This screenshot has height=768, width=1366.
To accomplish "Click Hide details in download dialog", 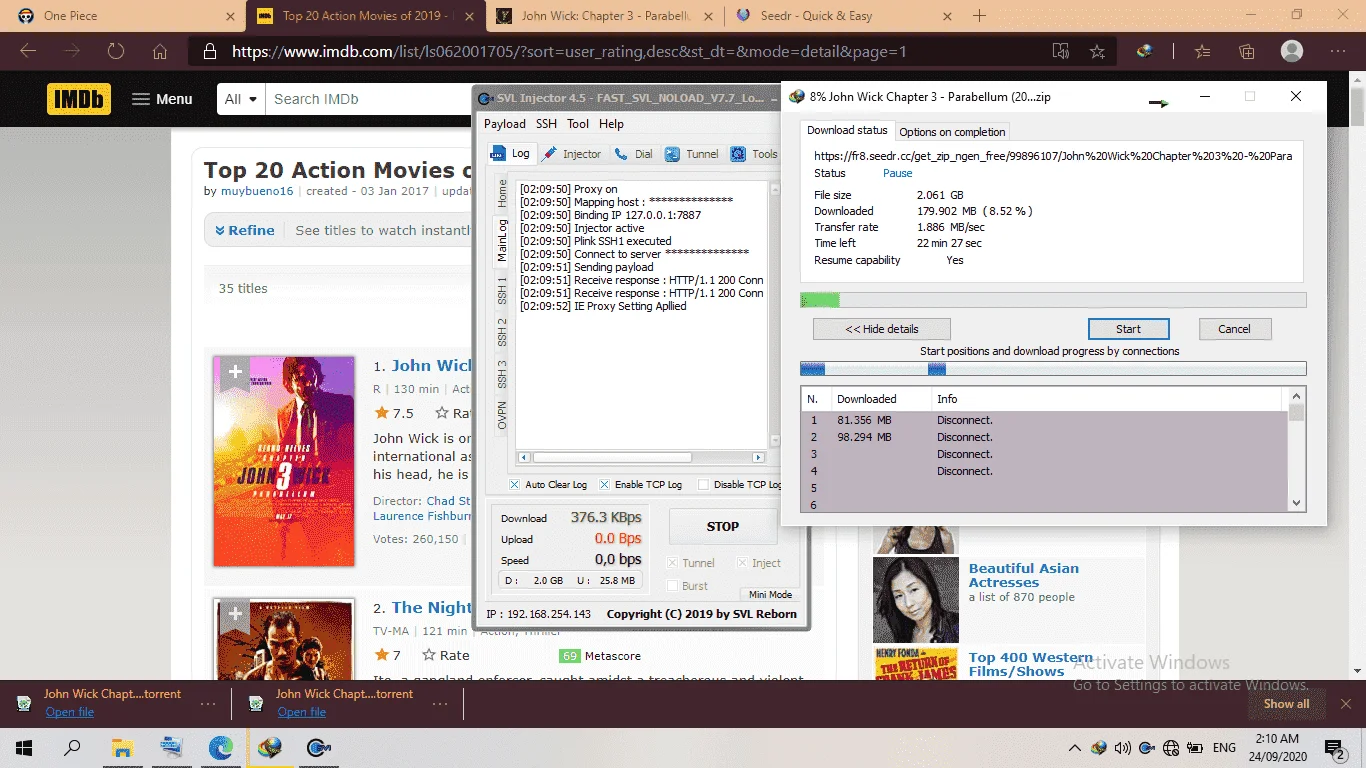I will tap(882, 329).
